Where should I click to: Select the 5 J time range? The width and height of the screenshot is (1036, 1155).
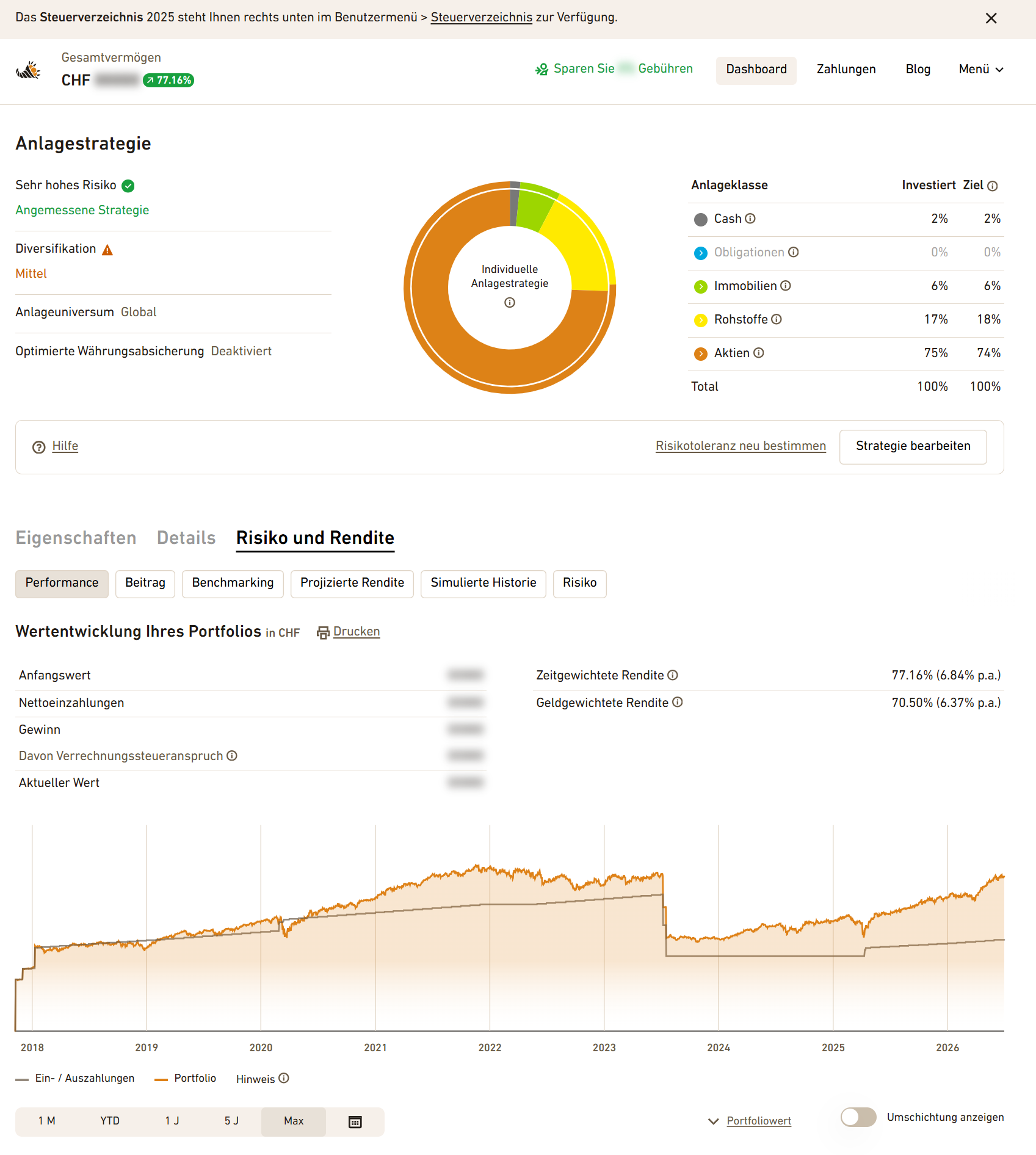pyautogui.click(x=231, y=1121)
